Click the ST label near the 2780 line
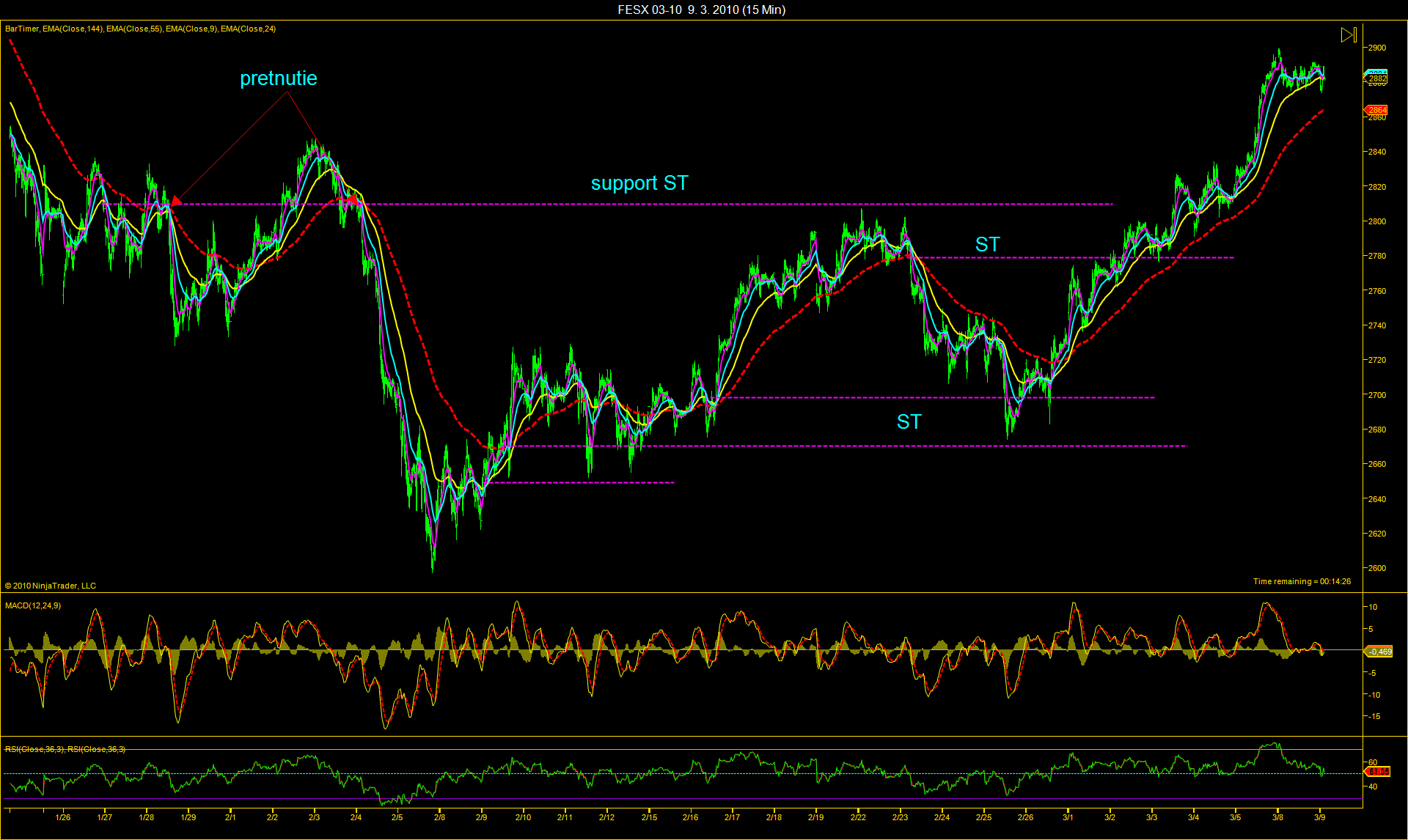 click(x=987, y=244)
